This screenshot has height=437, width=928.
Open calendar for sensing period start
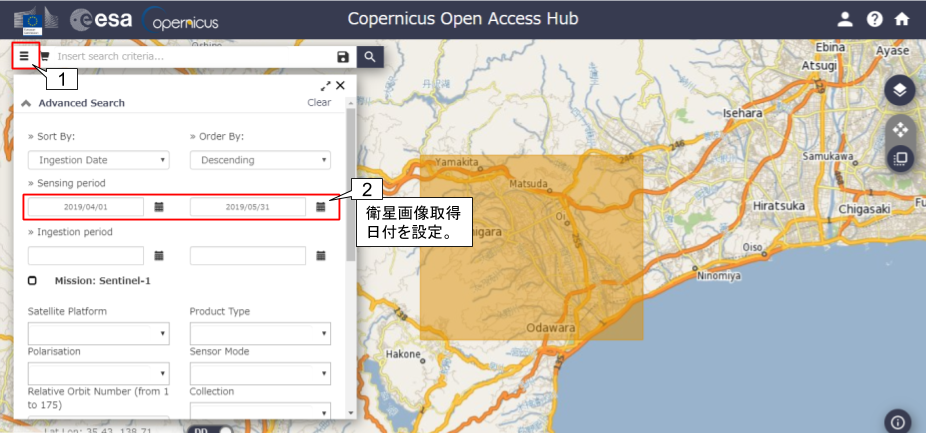pos(159,207)
